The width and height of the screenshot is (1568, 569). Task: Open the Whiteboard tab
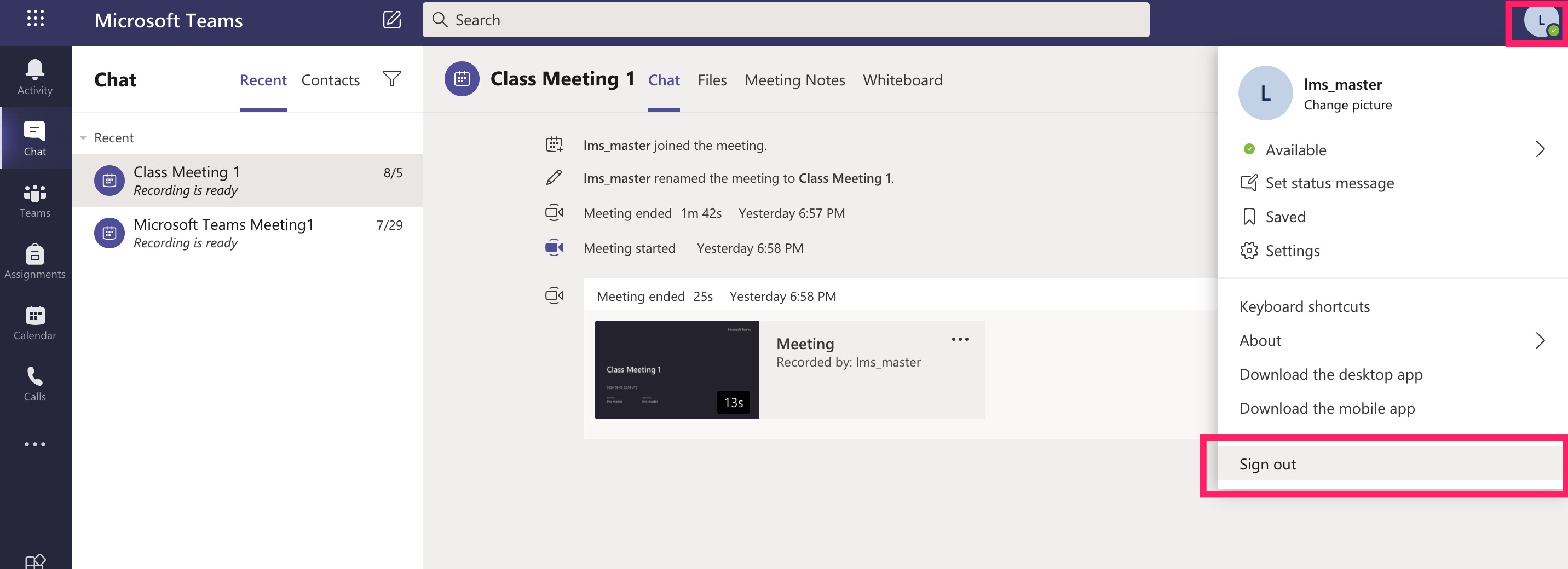click(x=902, y=80)
